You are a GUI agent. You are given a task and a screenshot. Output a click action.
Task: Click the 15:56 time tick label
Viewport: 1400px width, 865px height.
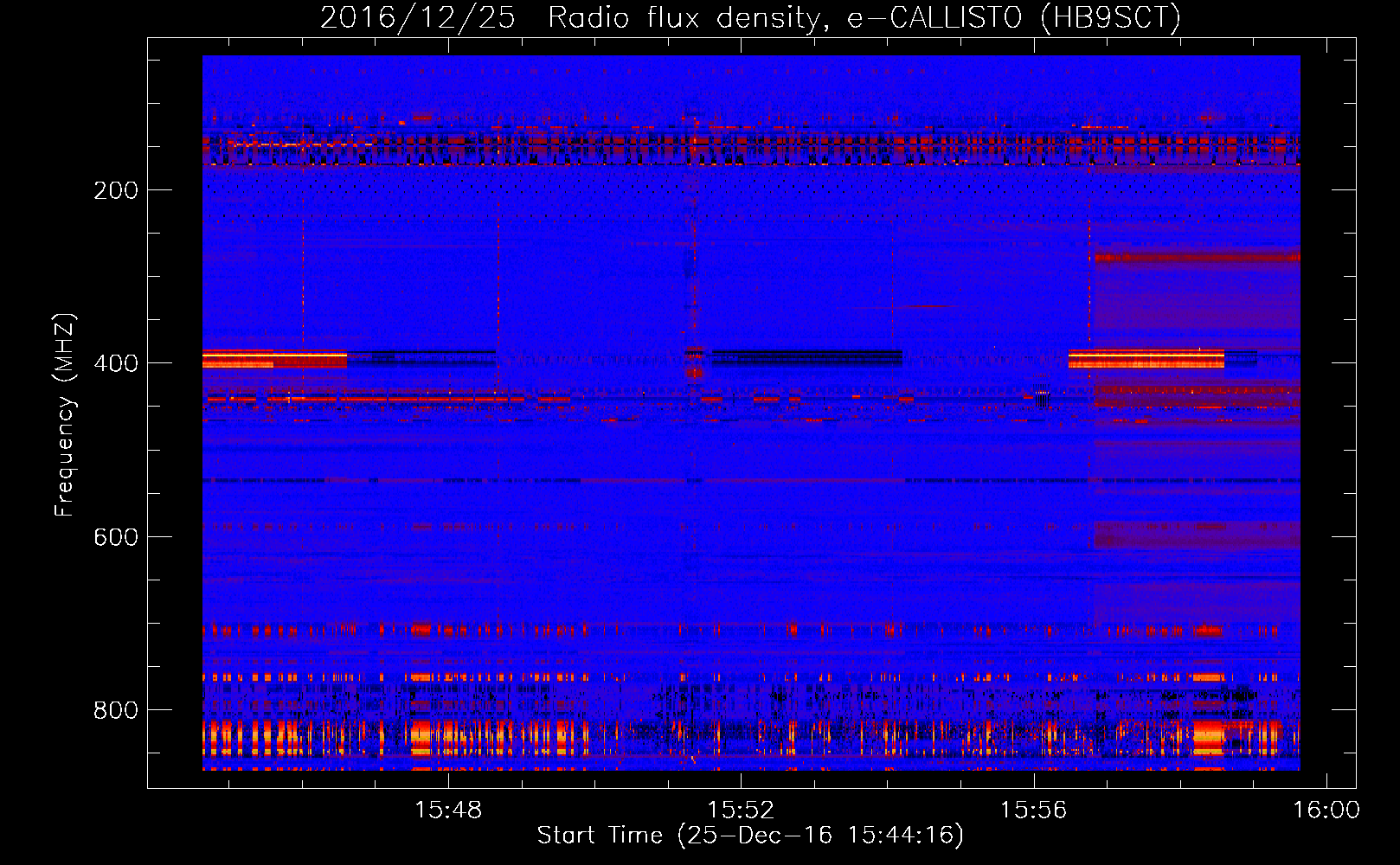(1033, 811)
